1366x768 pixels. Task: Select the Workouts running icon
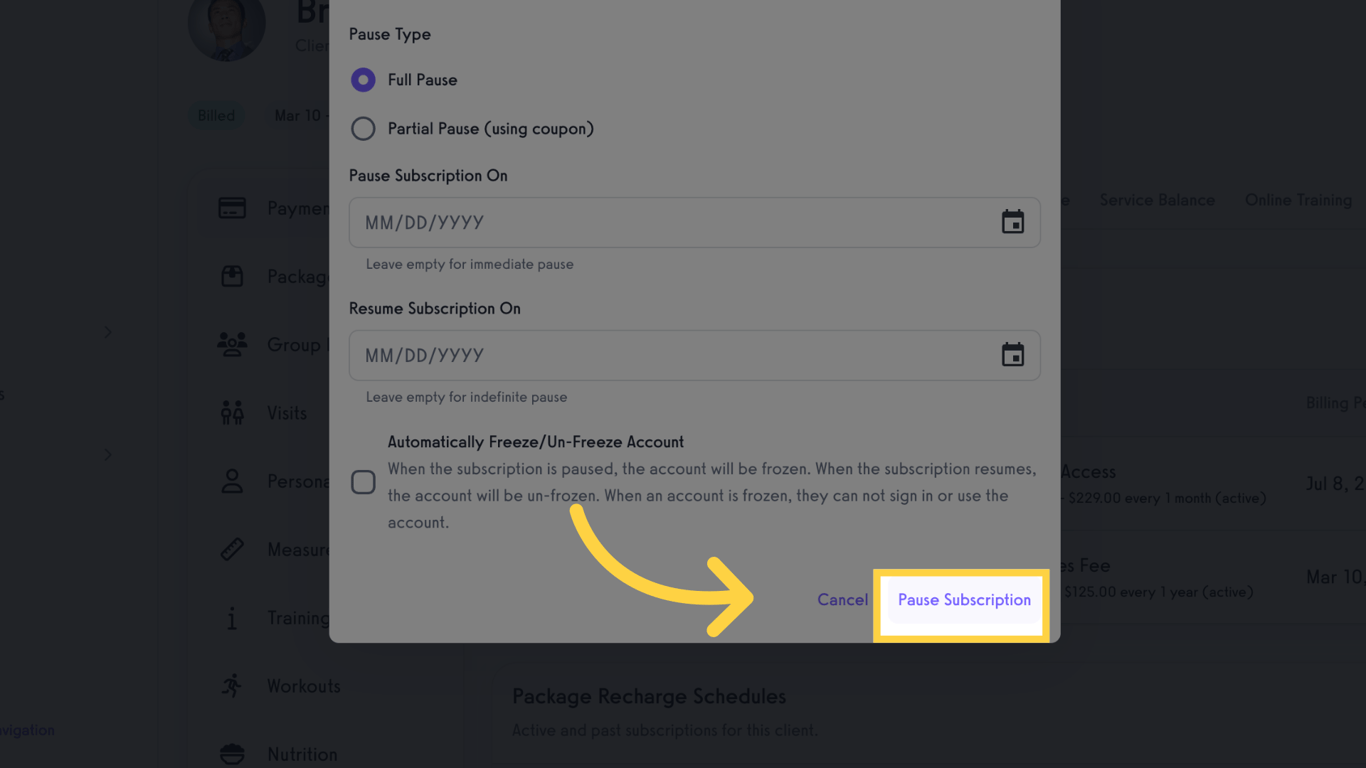point(232,686)
